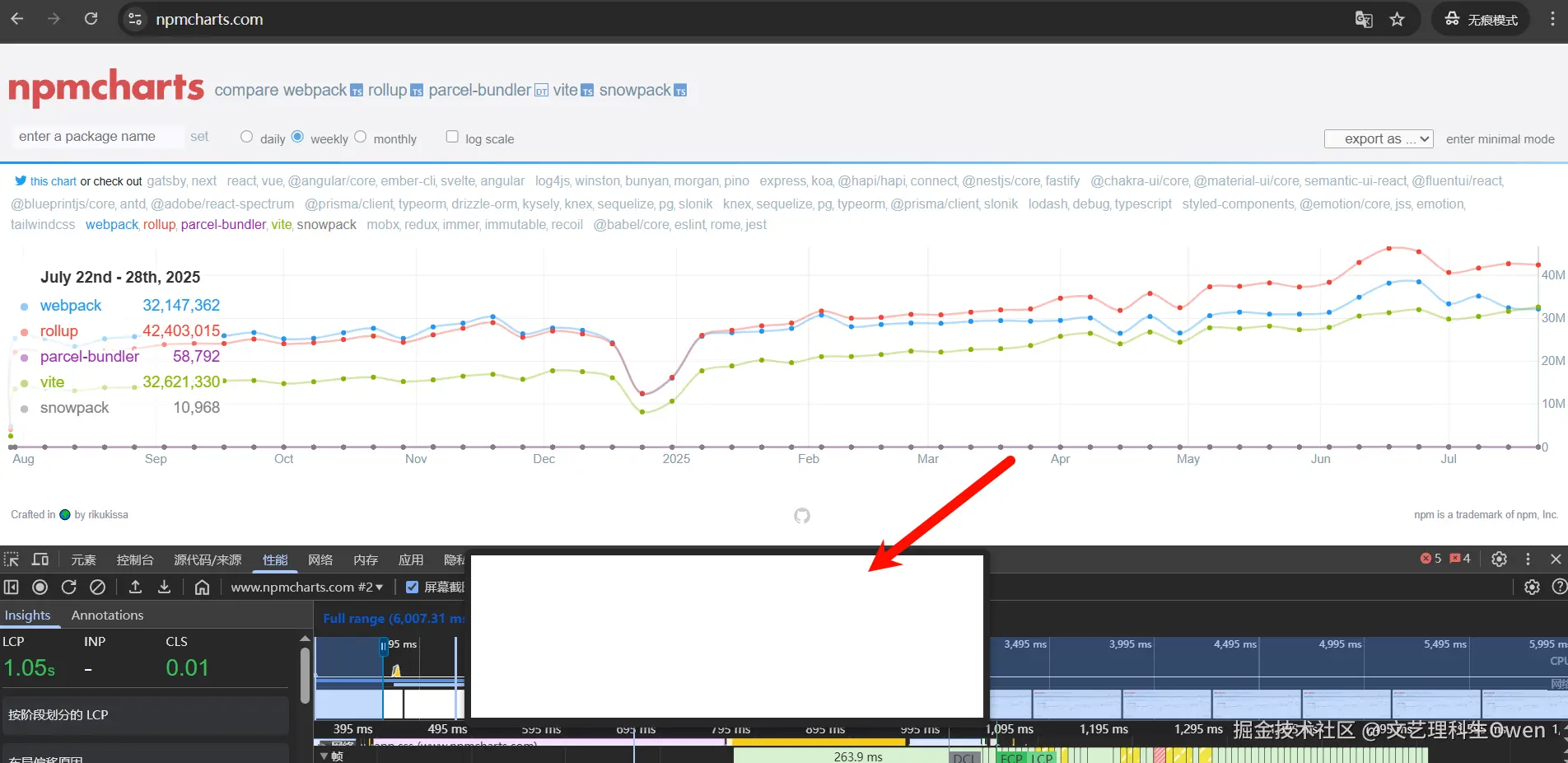
Task: Switch to the 内存 DevTools tab
Action: [x=366, y=559]
